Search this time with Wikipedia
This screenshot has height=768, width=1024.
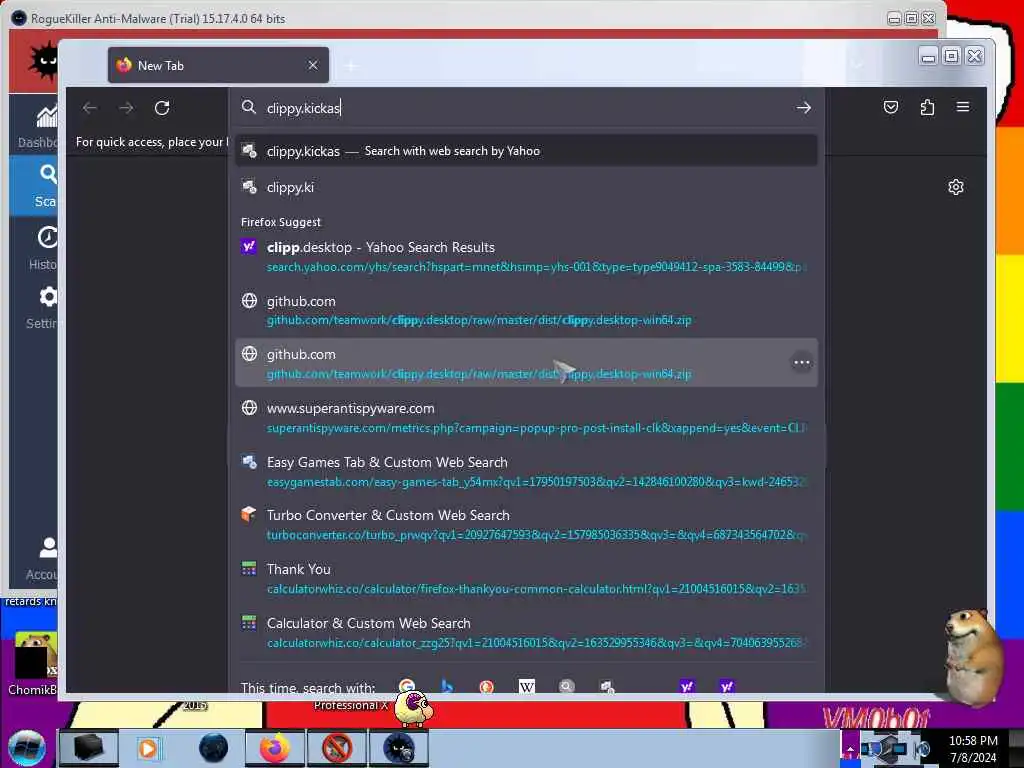pyautogui.click(x=526, y=686)
